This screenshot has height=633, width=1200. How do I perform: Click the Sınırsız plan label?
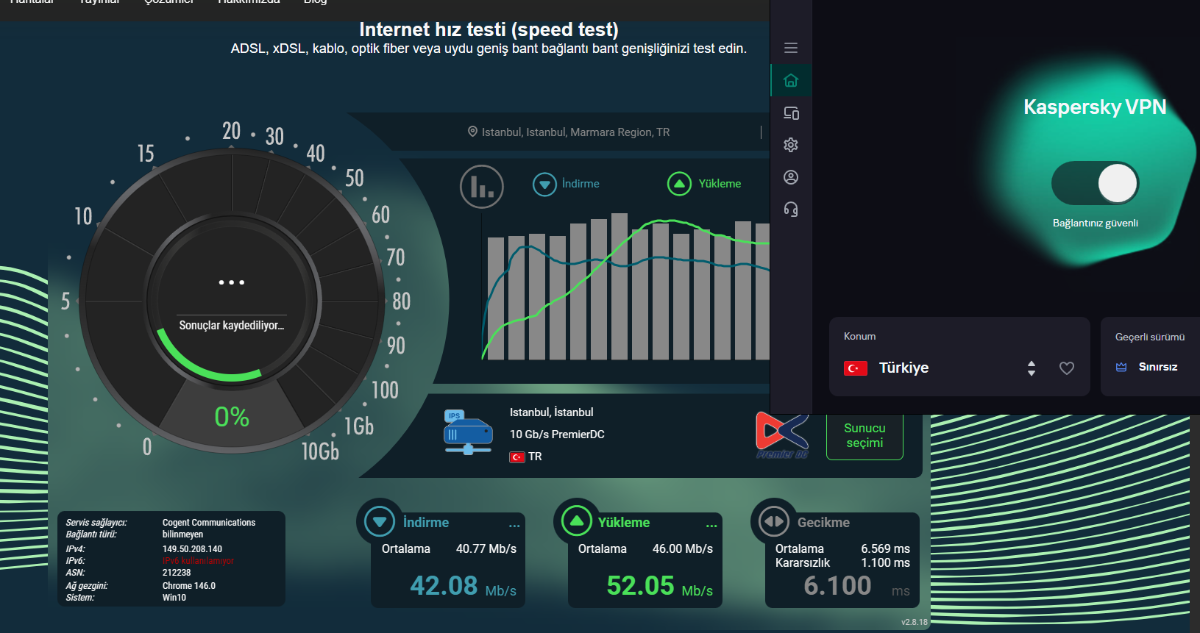(x=1158, y=367)
